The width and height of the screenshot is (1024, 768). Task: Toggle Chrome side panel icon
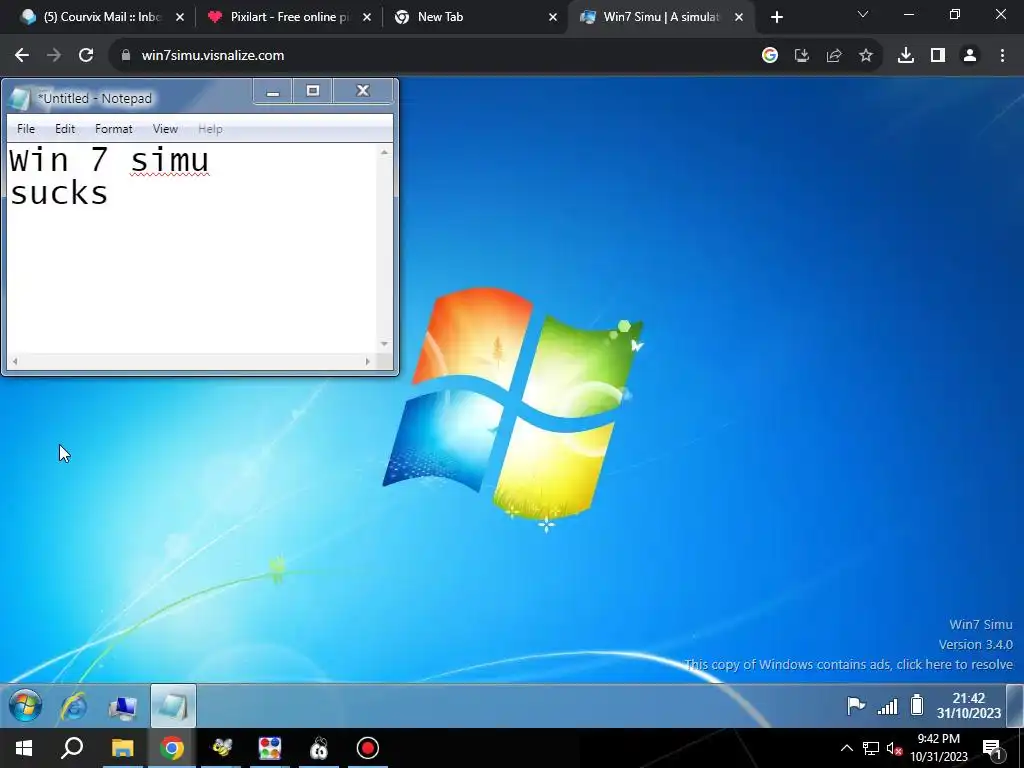tap(938, 56)
